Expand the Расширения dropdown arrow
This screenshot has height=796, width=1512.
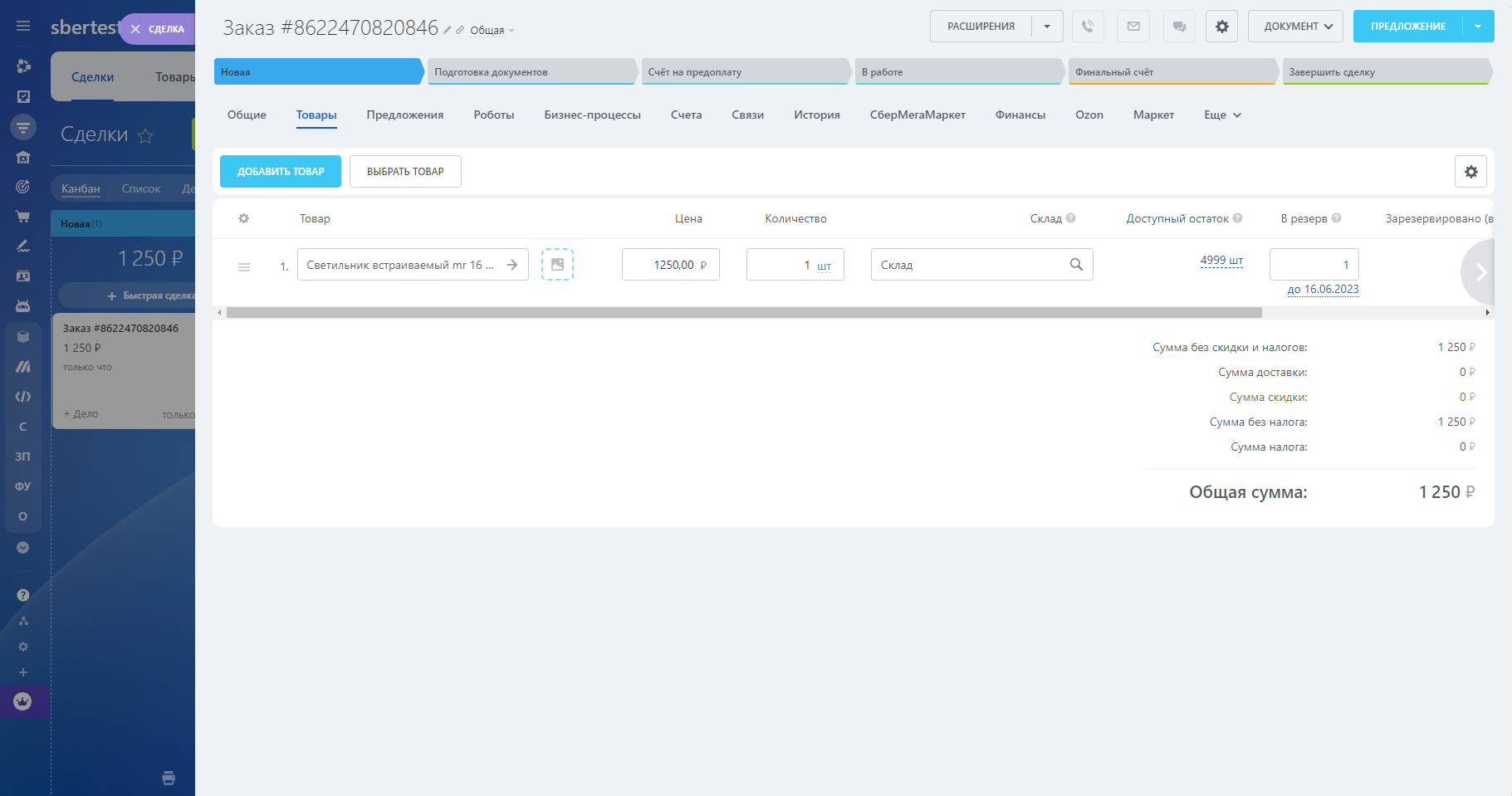1047,27
